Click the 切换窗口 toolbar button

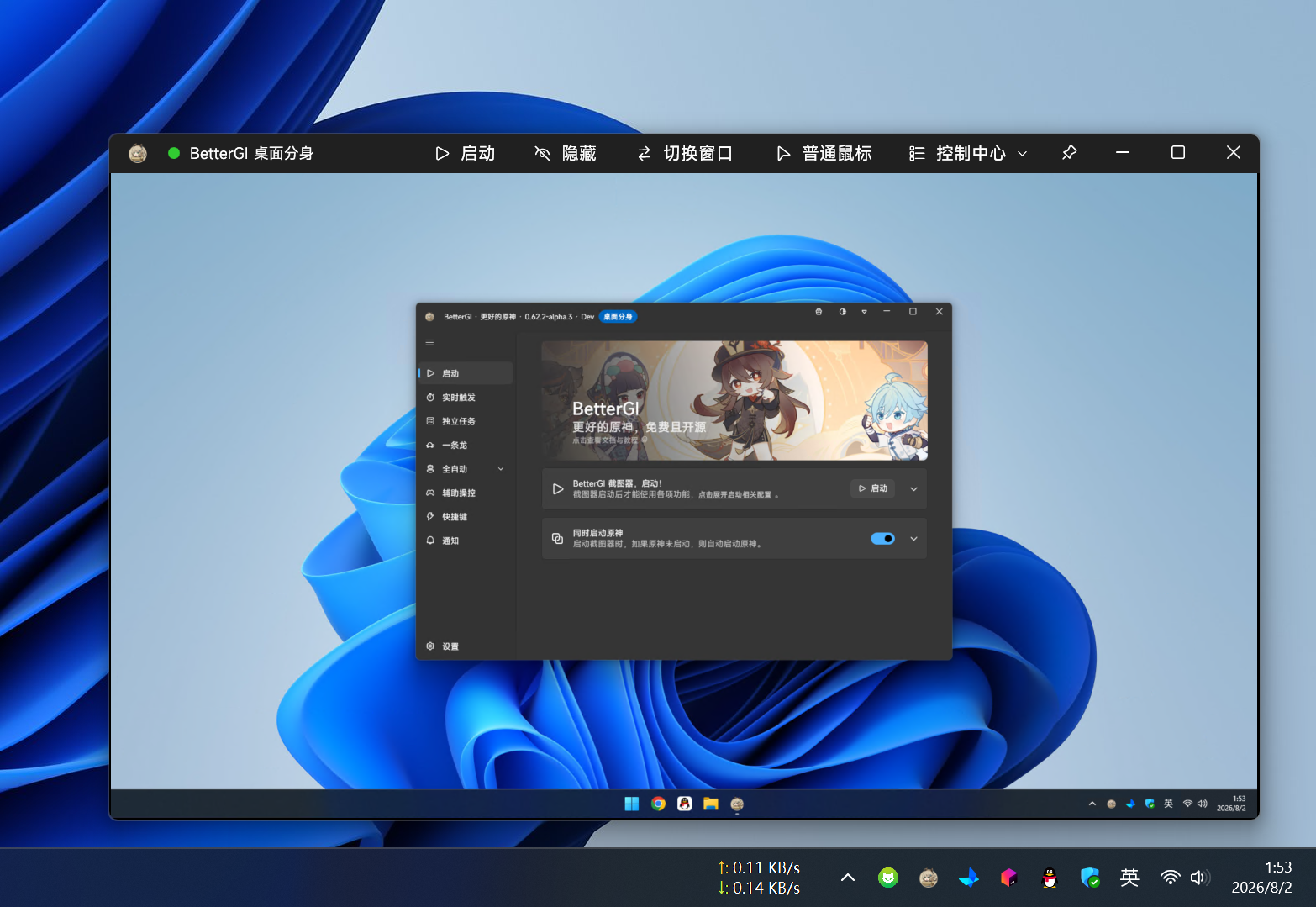coord(685,153)
